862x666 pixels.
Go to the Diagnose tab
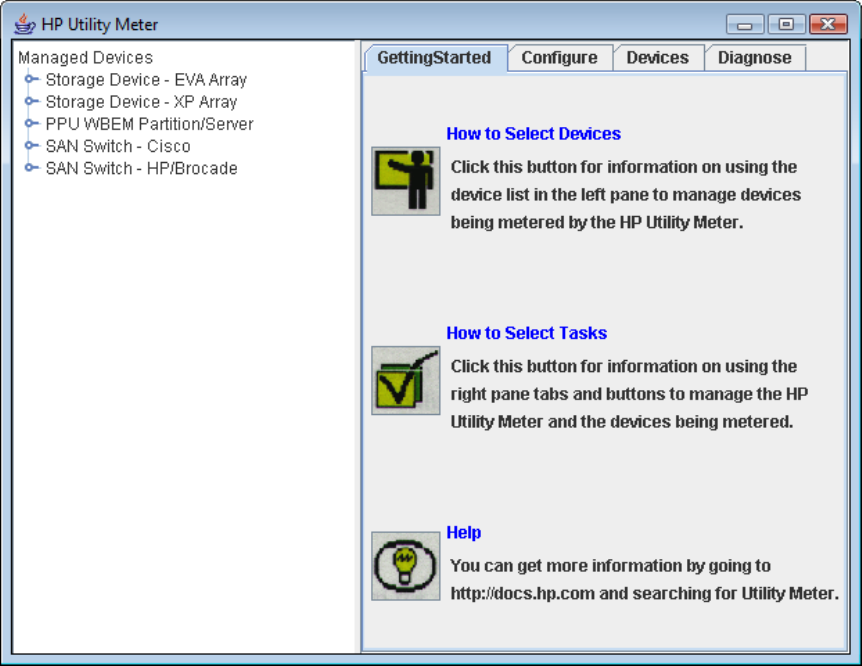(x=755, y=58)
